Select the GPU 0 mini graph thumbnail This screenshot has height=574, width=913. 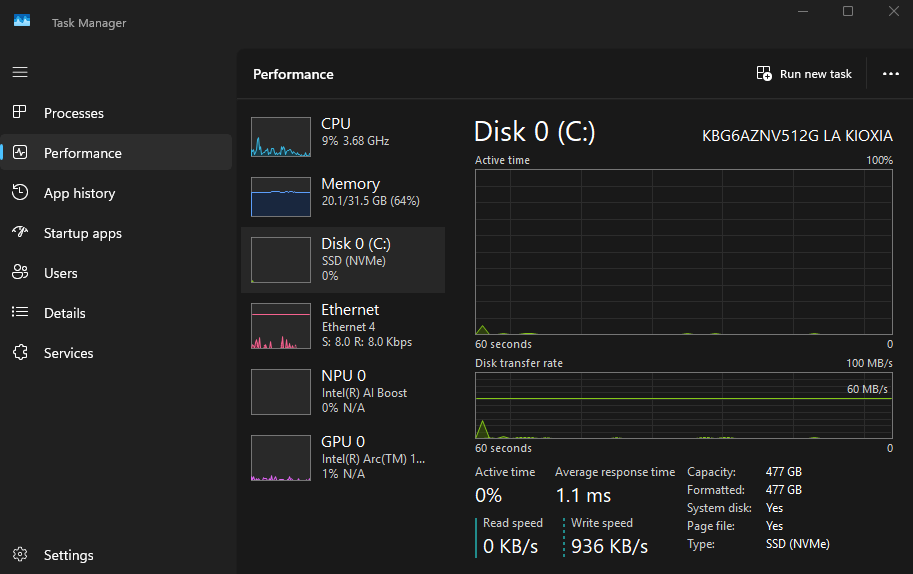click(281, 458)
